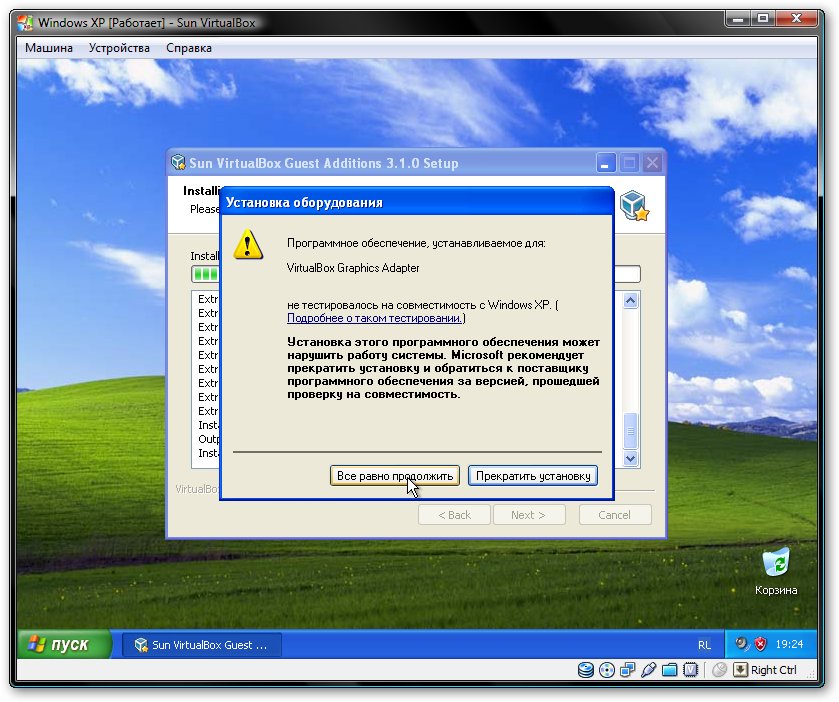Image resolution: width=839 pixels, height=702 pixels.
Task: Minimize the Guest Additions Setup window
Action: coord(606,163)
